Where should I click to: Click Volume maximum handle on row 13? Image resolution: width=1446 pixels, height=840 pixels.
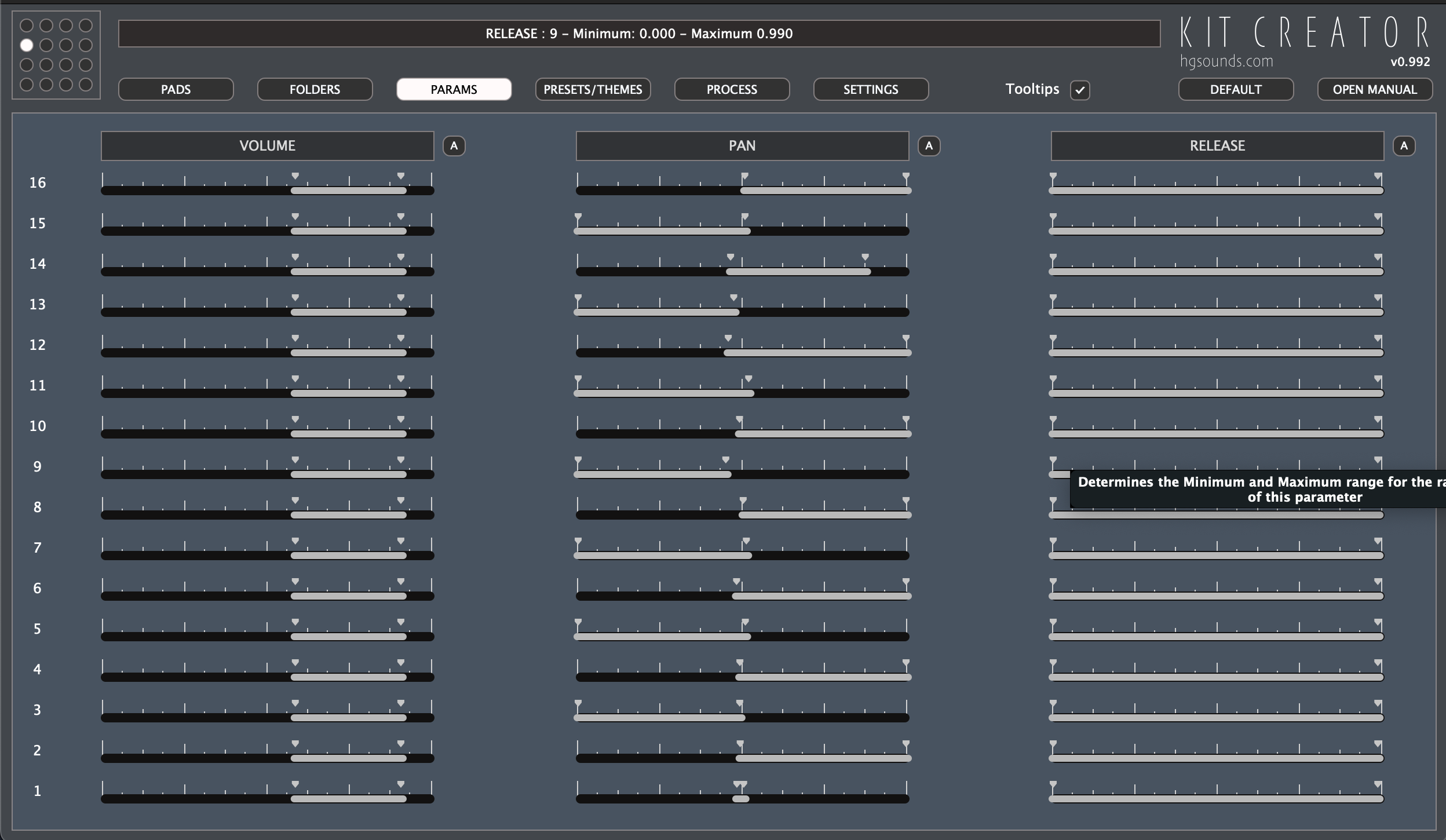[x=401, y=298]
